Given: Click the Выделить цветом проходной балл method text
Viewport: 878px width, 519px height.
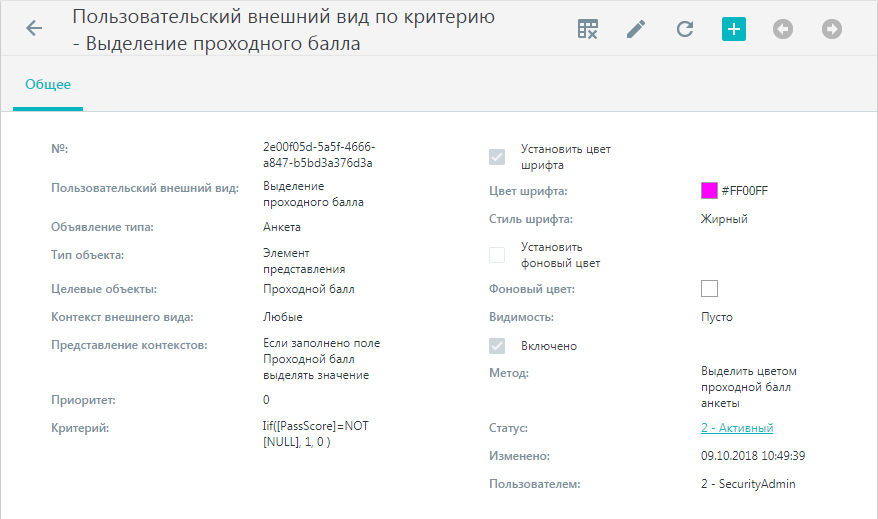Looking at the screenshot, I should [x=749, y=387].
